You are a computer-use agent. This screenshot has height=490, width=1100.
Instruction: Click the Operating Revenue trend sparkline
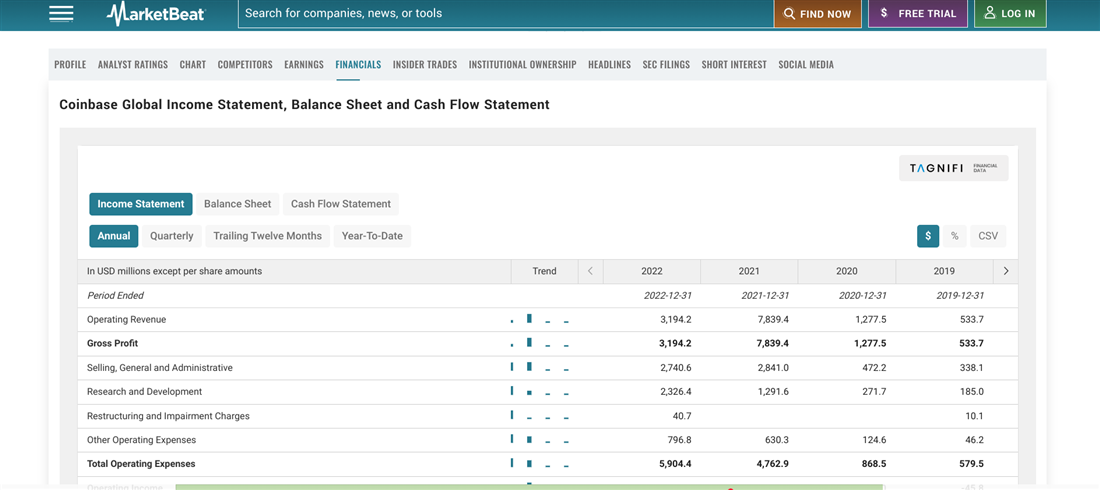(540, 320)
